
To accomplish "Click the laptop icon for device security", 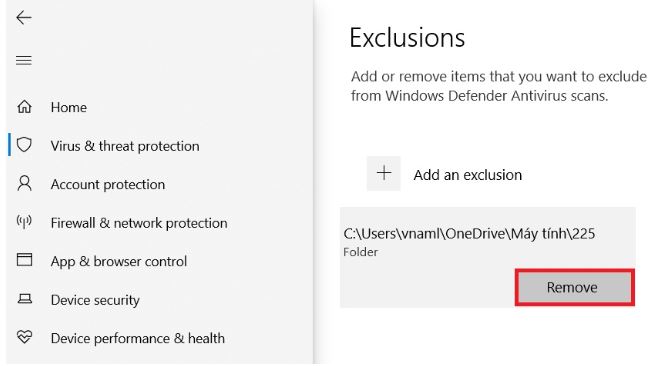I will pos(24,299).
